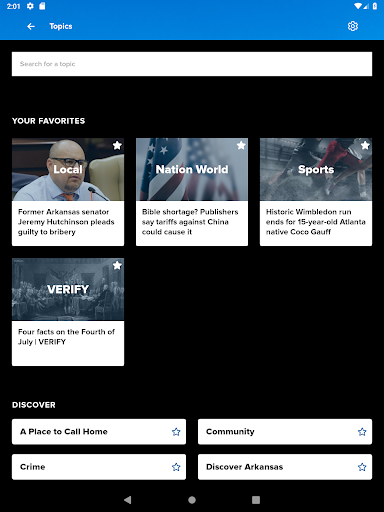This screenshot has width=384, height=512.
Task: Star the Discover Arkansas topic
Action: coord(362,467)
